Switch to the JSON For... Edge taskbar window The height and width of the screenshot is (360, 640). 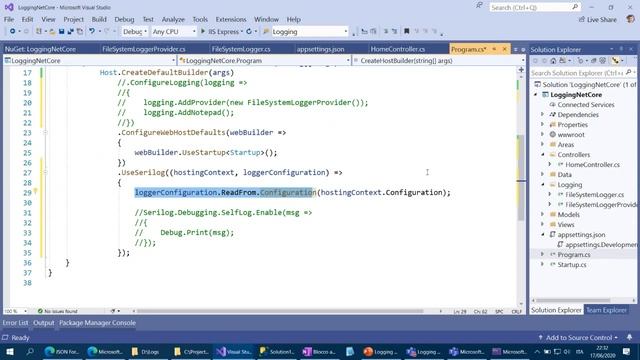[x=62, y=351]
